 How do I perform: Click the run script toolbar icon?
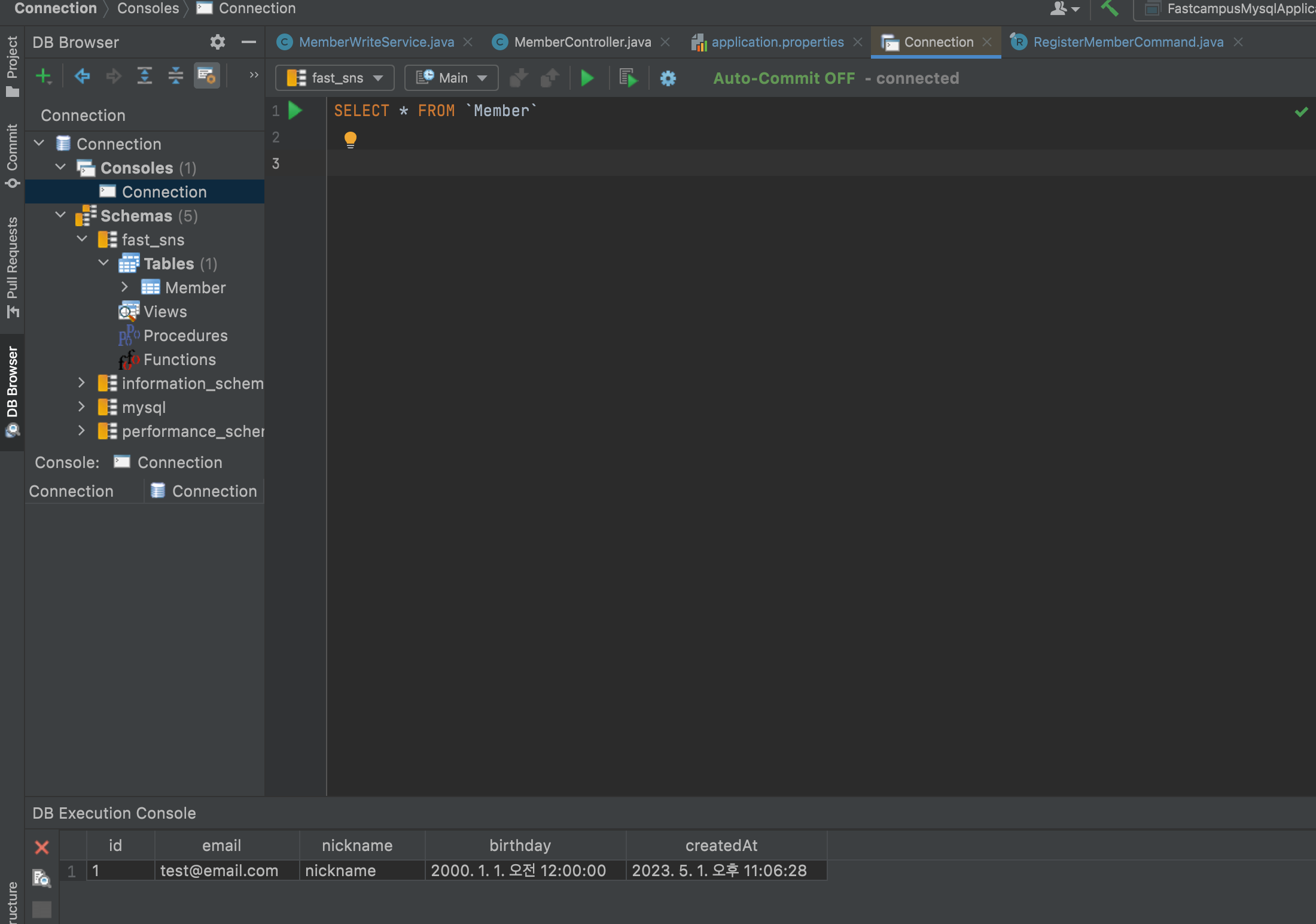click(x=628, y=78)
